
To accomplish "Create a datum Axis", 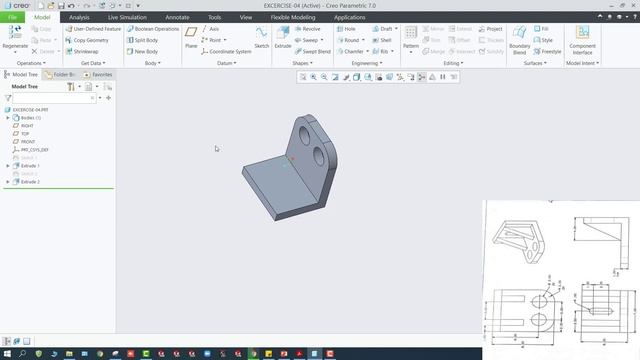I will pyautogui.click(x=210, y=29).
